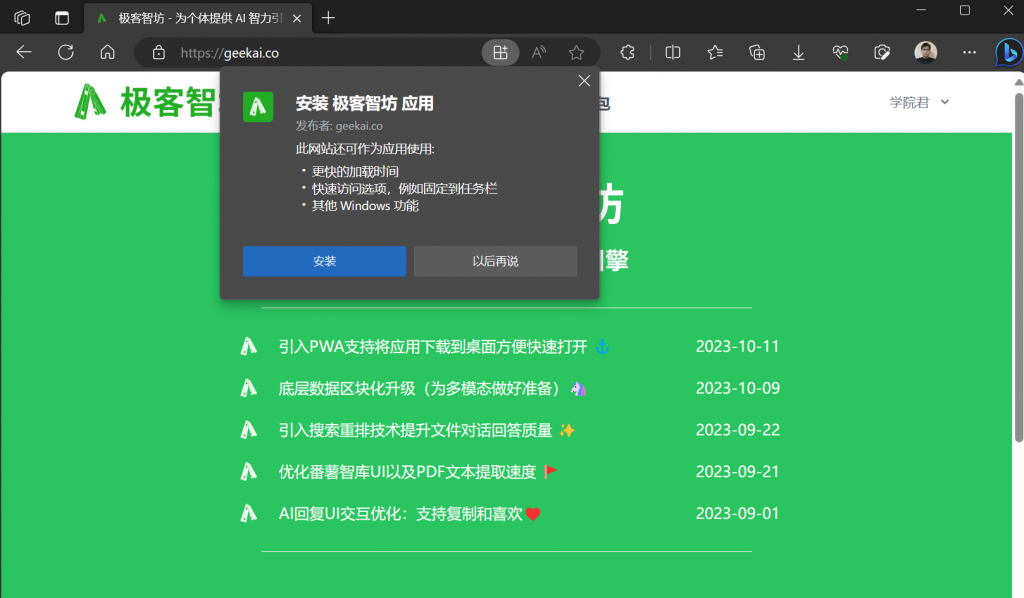Image resolution: width=1024 pixels, height=598 pixels.
Task: Open Settings and more menu
Action: [970, 52]
